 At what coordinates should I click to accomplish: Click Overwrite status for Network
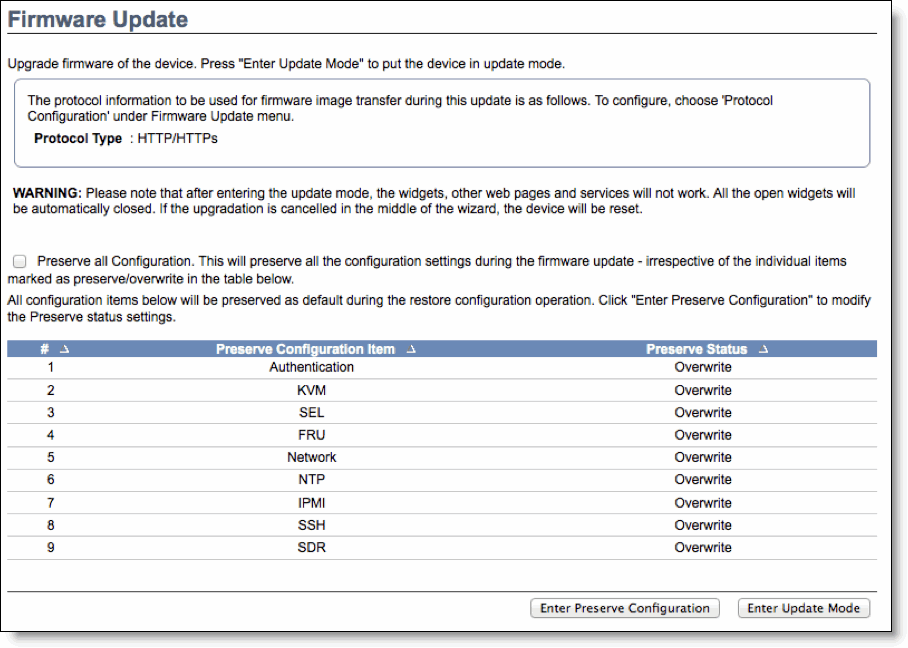pos(702,457)
